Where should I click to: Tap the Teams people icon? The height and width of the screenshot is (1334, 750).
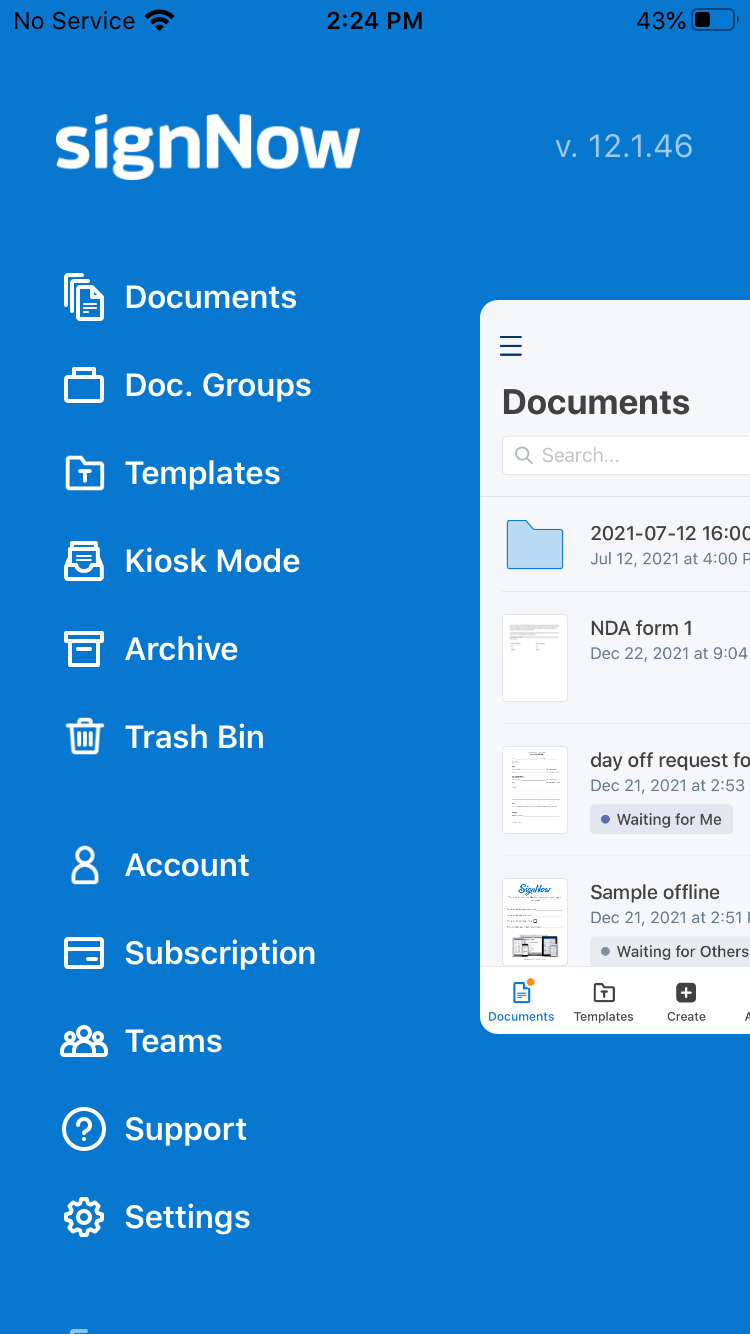coord(84,1041)
